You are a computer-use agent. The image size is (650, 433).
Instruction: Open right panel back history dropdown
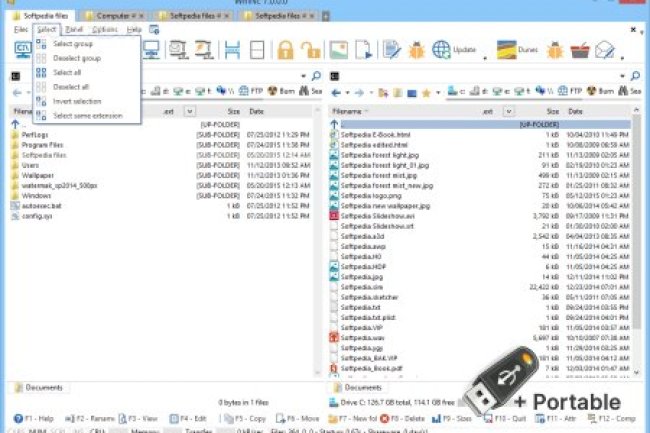click(x=347, y=93)
